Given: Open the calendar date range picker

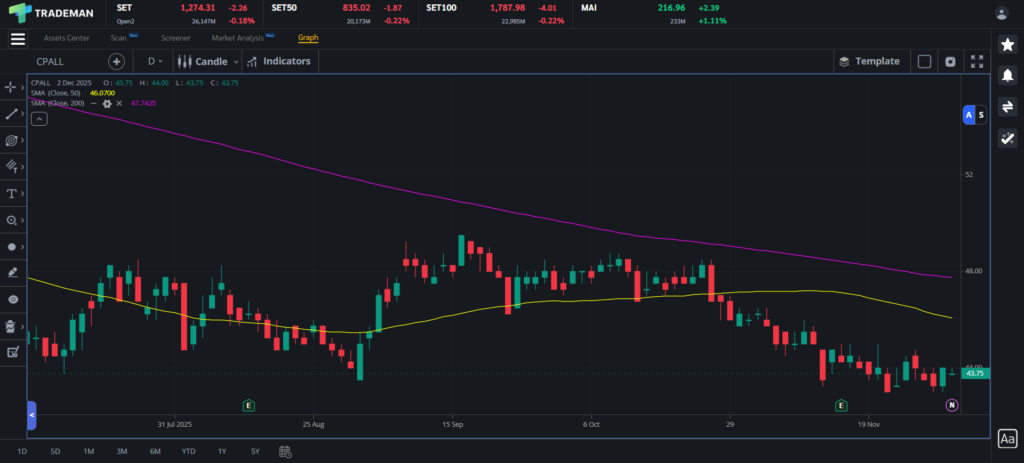Looking at the screenshot, I should [x=285, y=451].
